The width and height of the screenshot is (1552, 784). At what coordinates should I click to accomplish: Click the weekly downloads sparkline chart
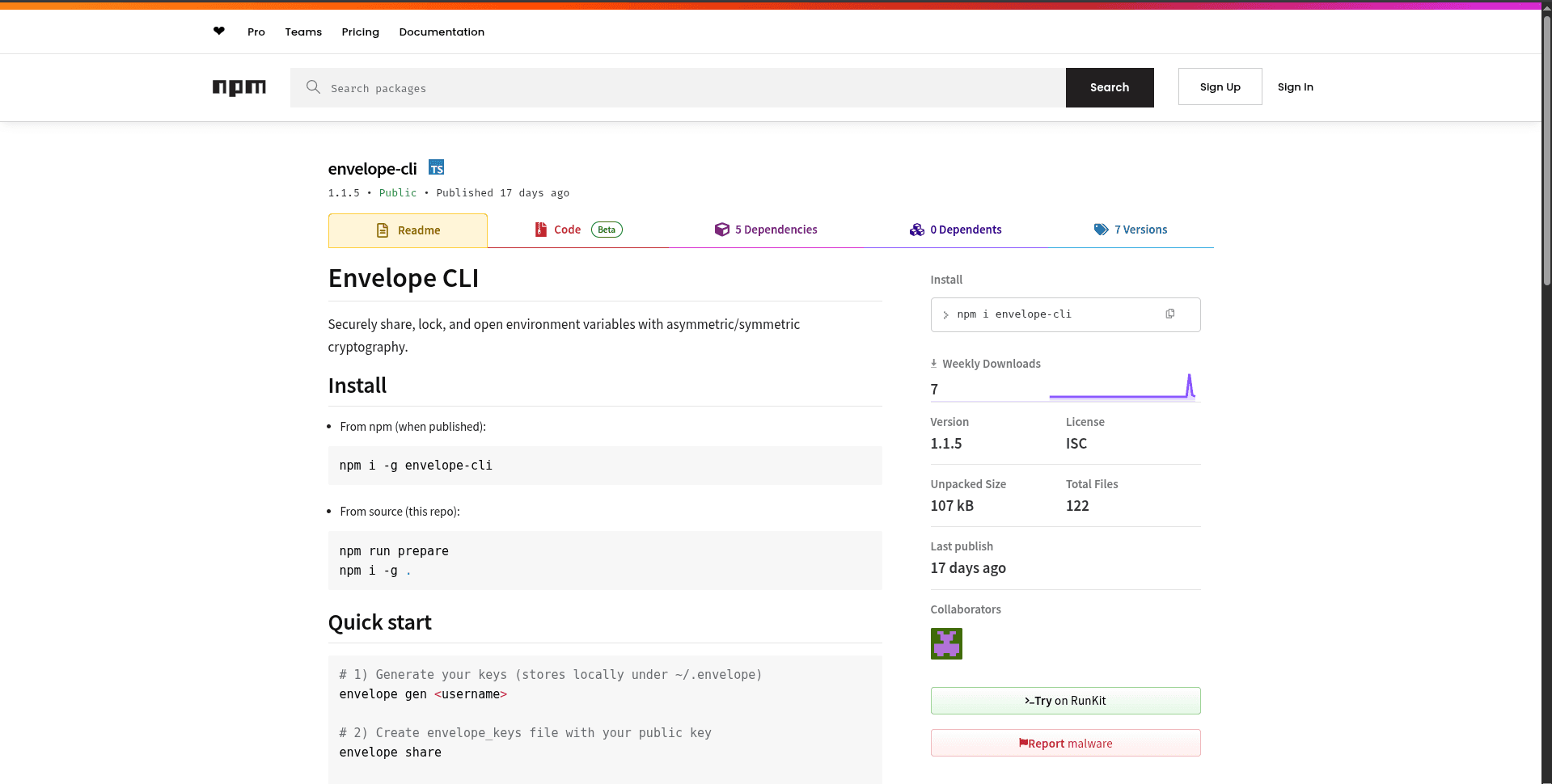(x=1123, y=386)
